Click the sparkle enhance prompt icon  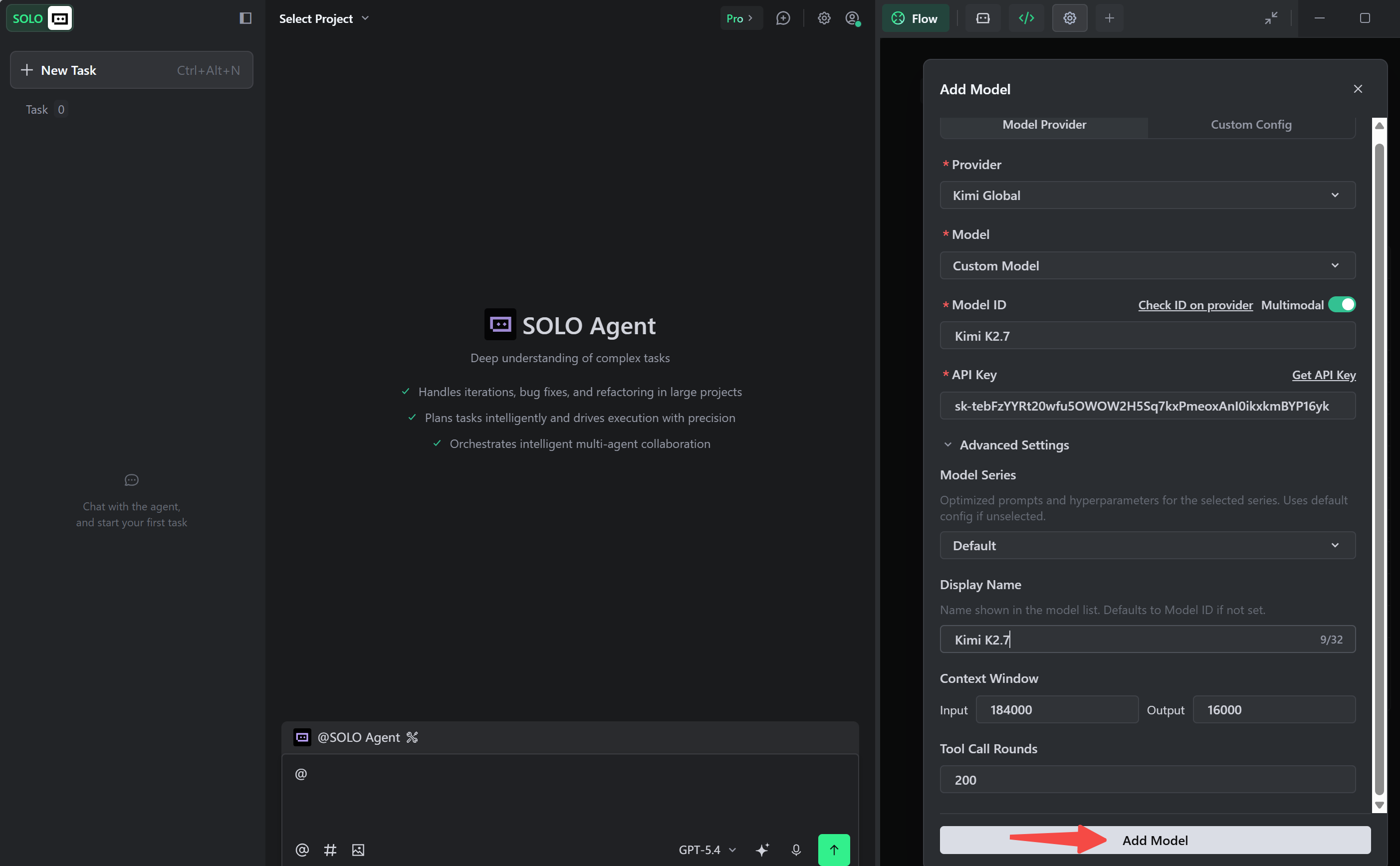[x=762, y=850]
